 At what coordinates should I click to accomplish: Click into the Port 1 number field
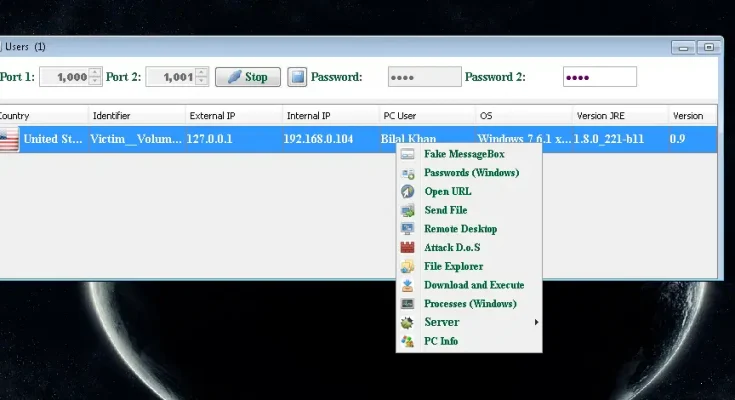click(x=63, y=77)
